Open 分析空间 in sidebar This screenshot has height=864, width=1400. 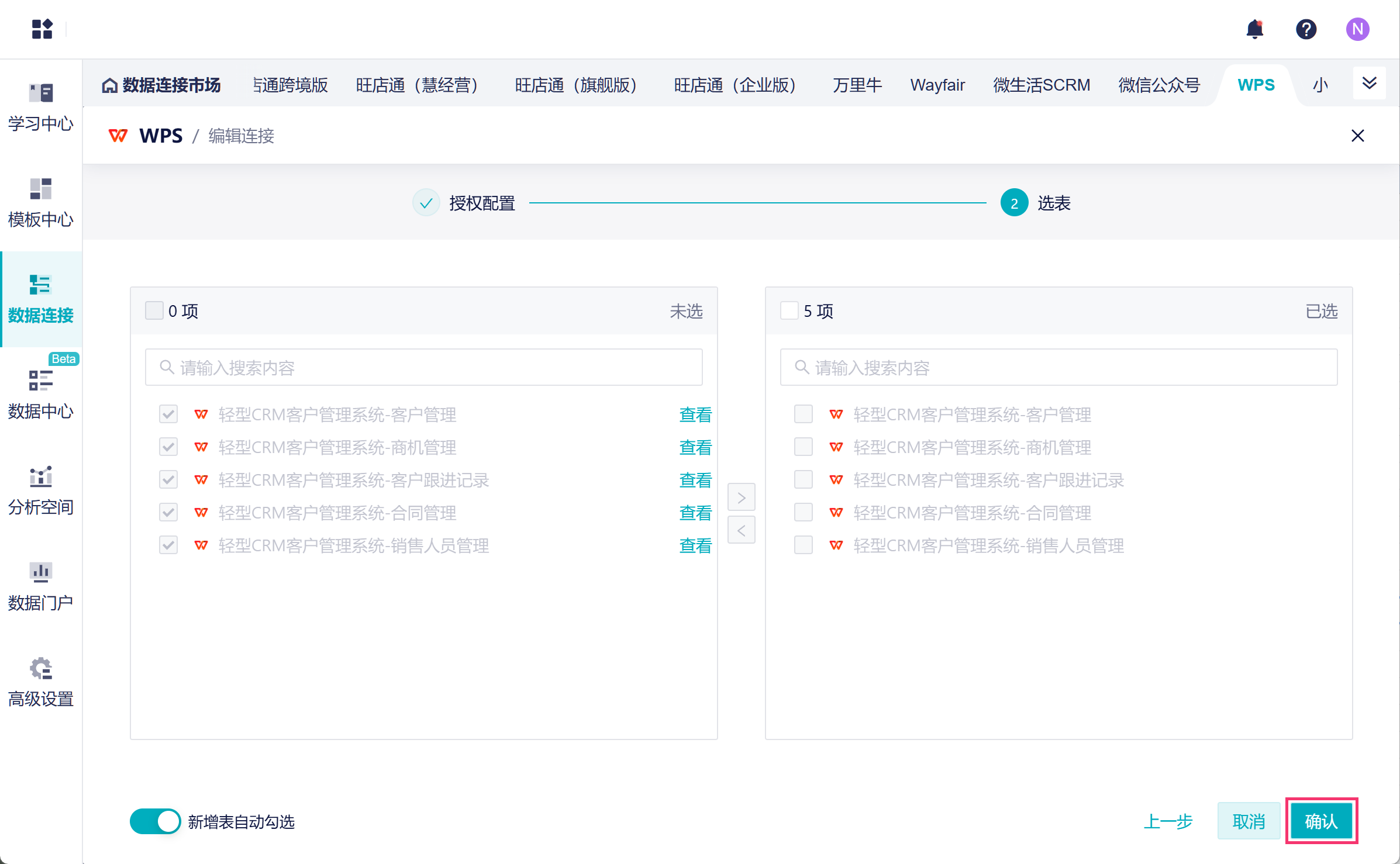[x=41, y=490]
